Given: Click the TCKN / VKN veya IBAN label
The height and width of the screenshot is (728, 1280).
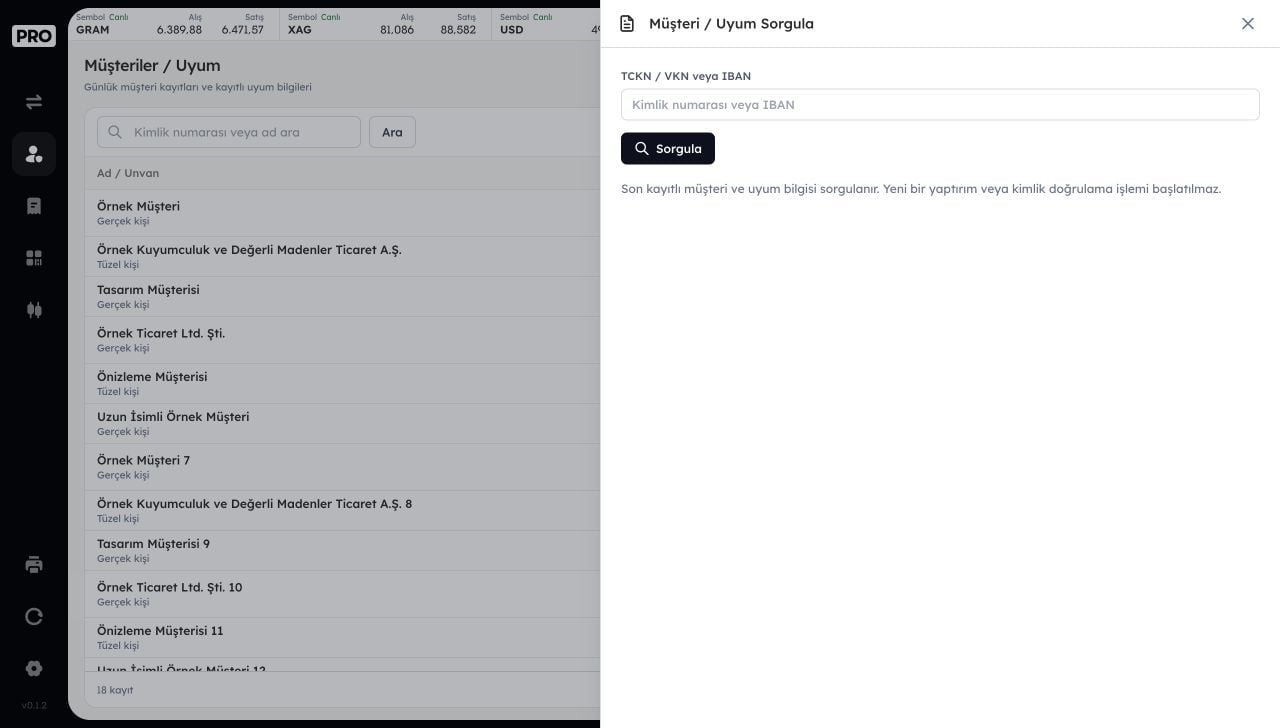Looking at the screenshot, I should point(686,76).
